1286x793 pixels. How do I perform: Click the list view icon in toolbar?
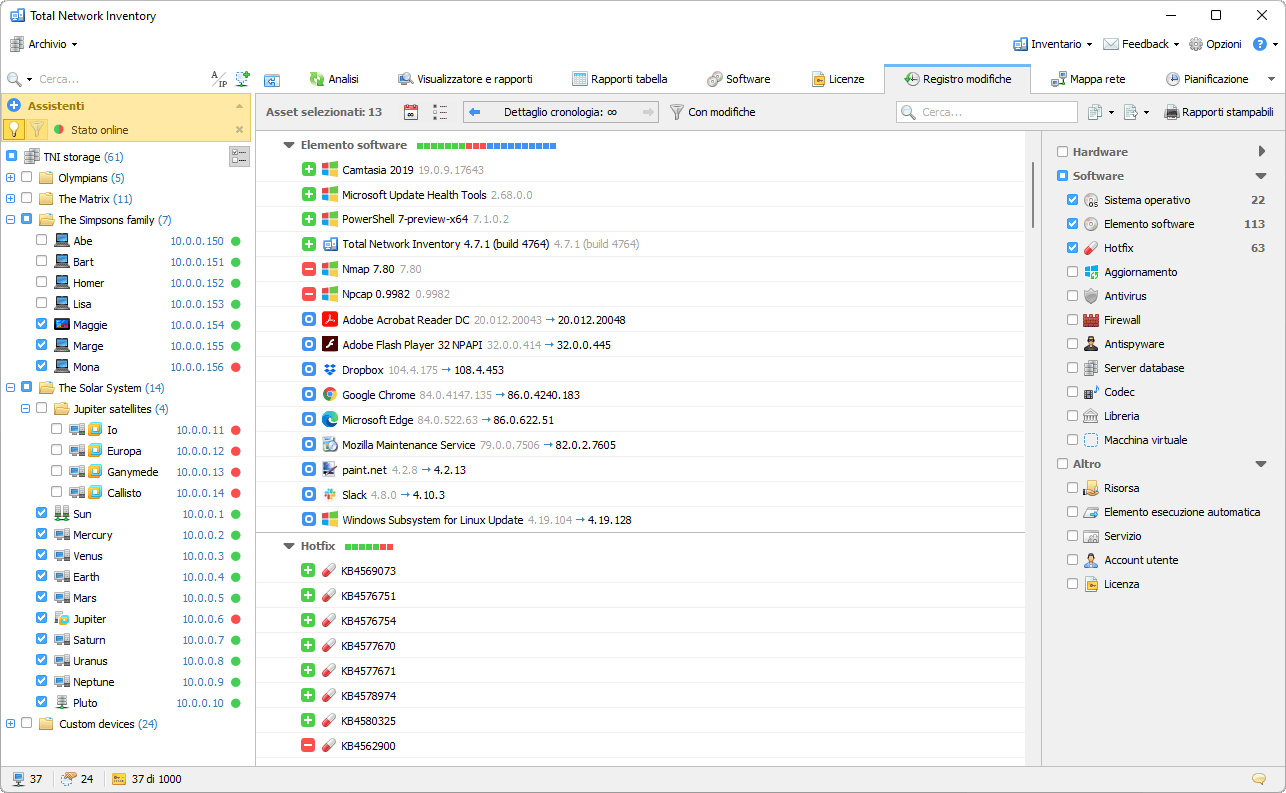point(440,112)
